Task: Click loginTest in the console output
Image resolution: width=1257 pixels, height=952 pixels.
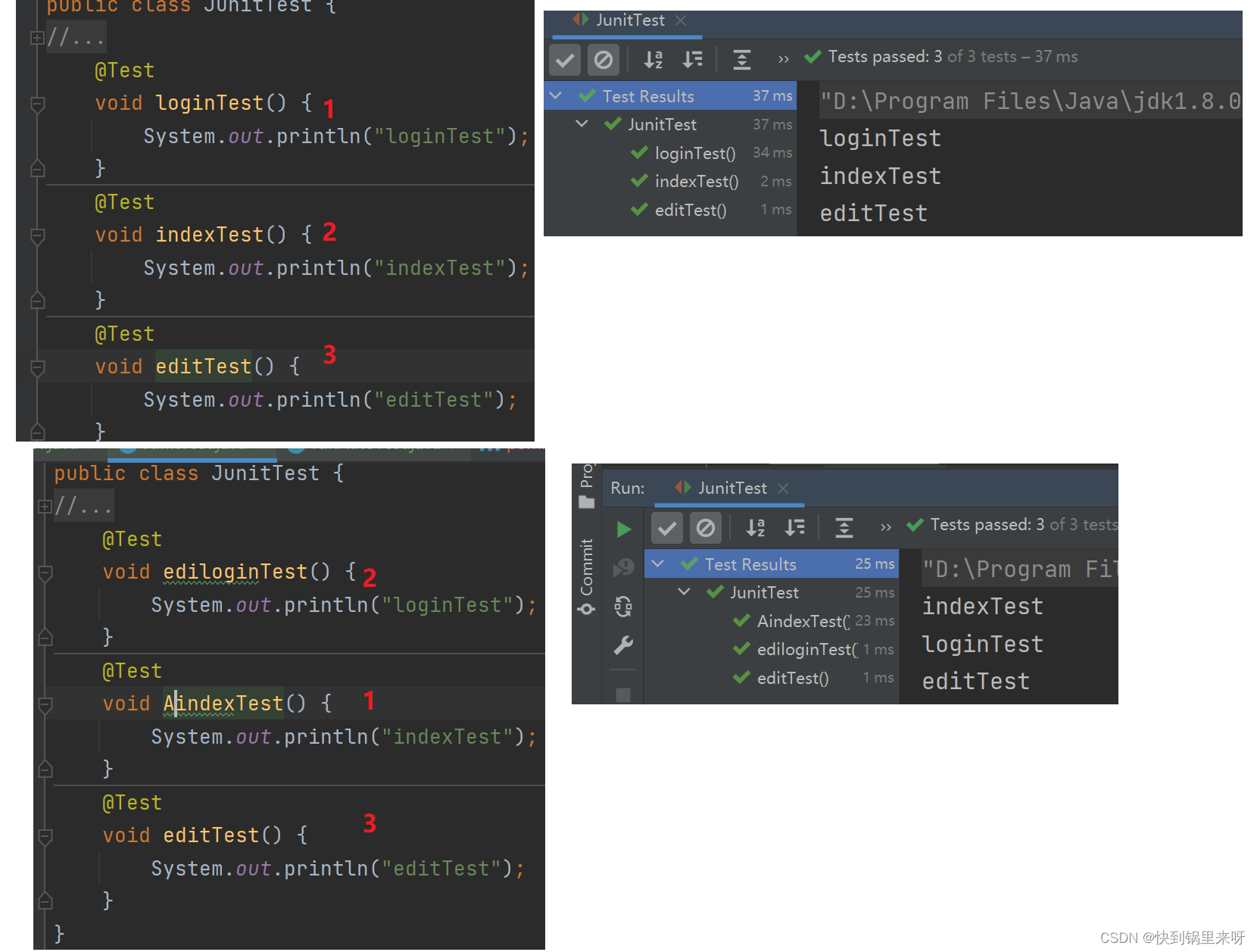Action: (x=879, y=138)
